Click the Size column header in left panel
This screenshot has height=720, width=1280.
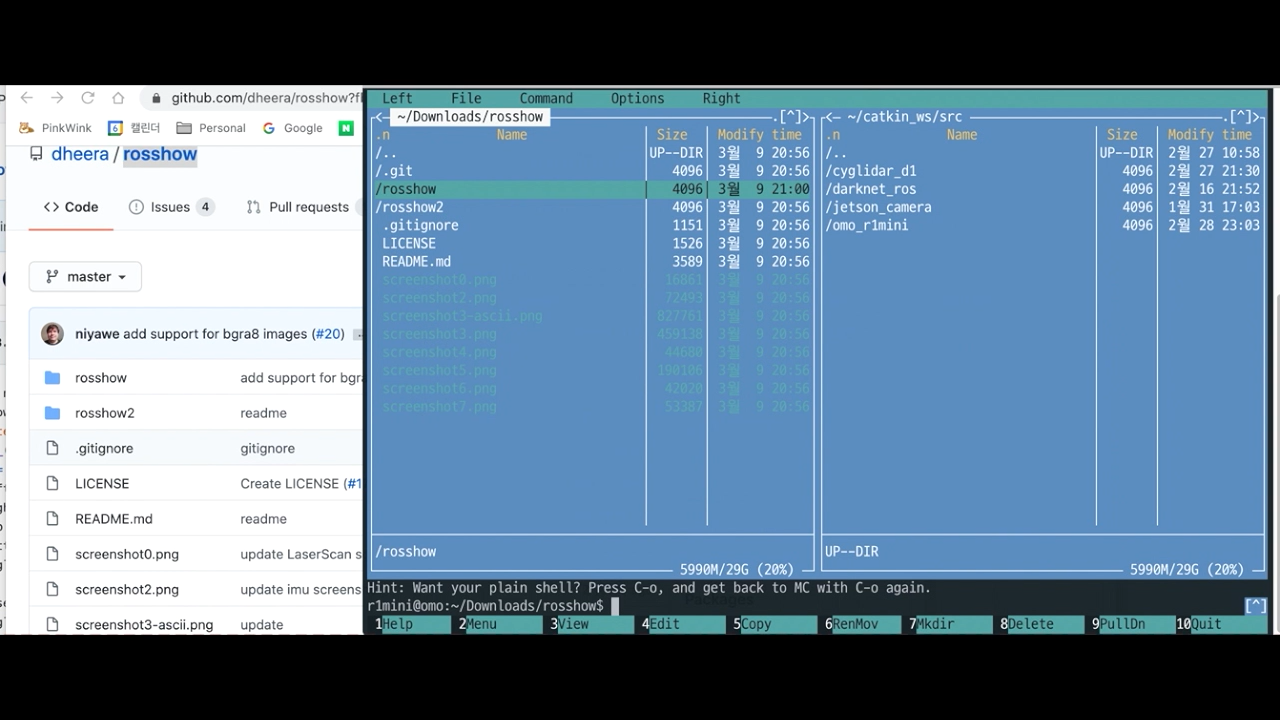click(x=672, y=135)
